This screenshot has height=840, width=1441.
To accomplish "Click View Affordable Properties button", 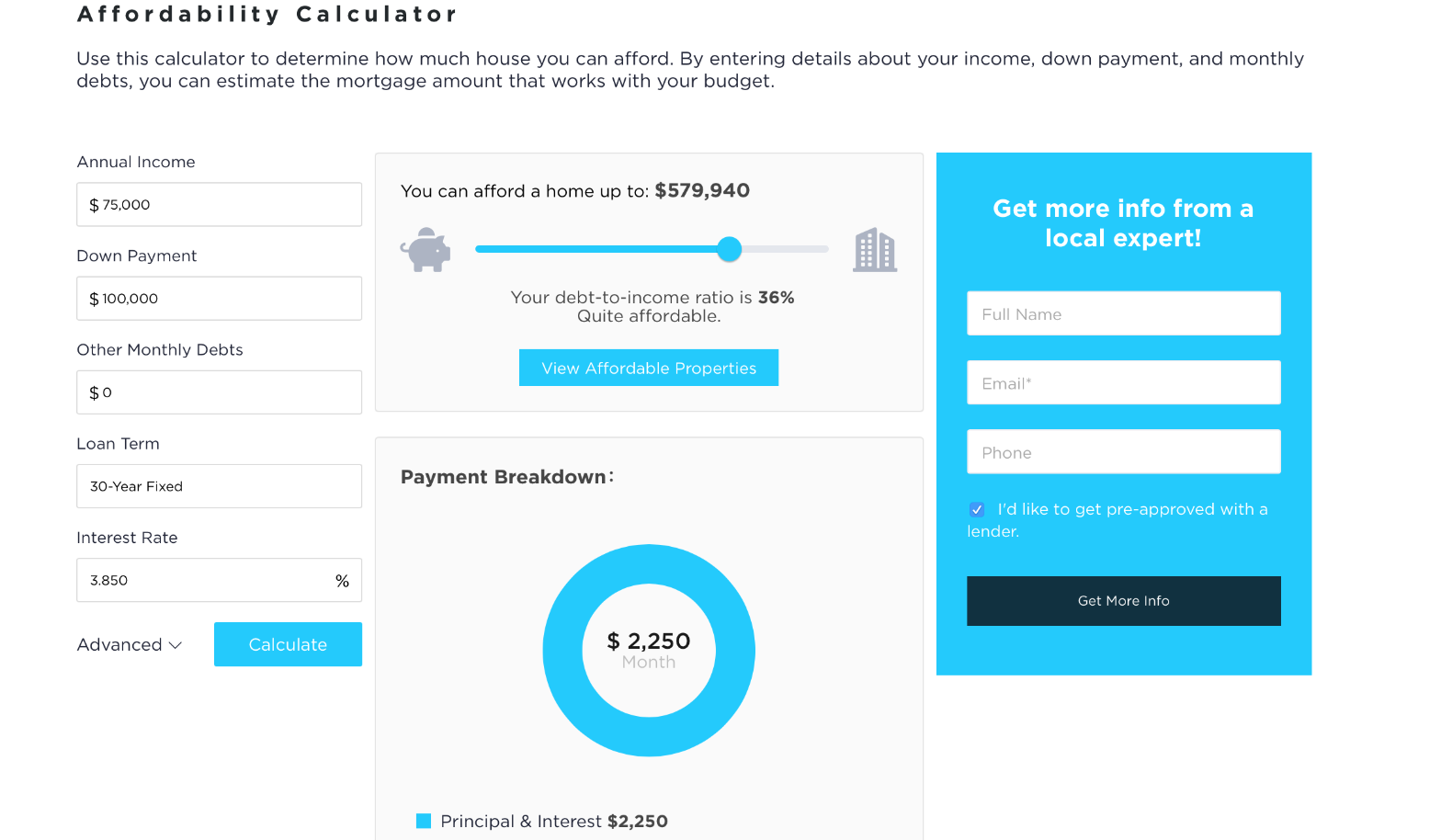I will coord(649,368).
